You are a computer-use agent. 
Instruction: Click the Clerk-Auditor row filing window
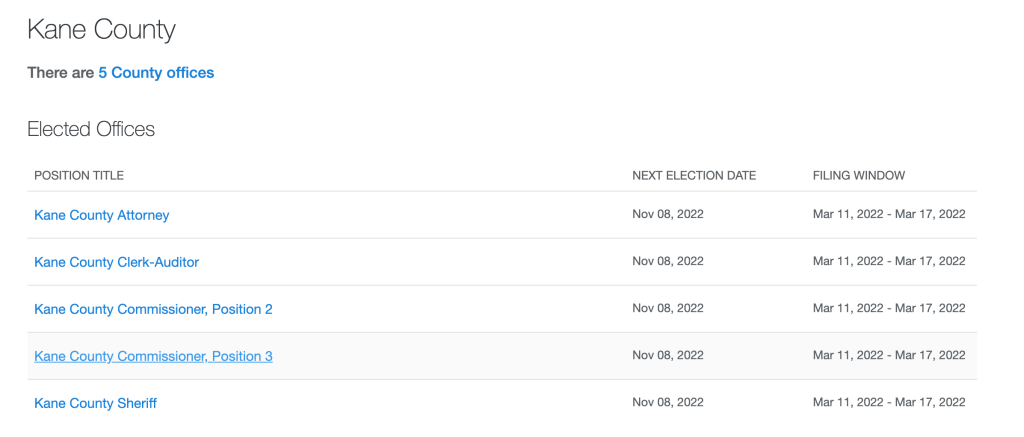pyautogui.click(x=889, y=261)
